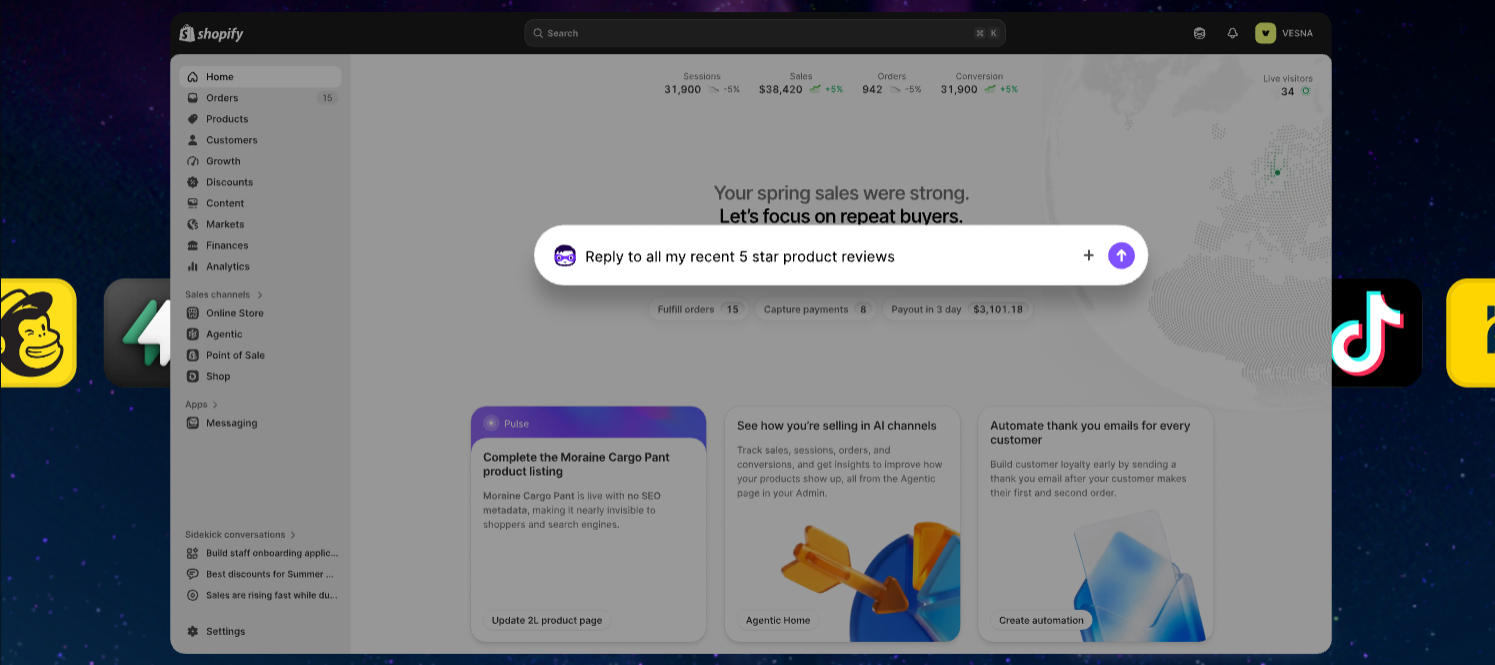
Task: Click the Pulse card header icon
Action: (x=491, y=423)
